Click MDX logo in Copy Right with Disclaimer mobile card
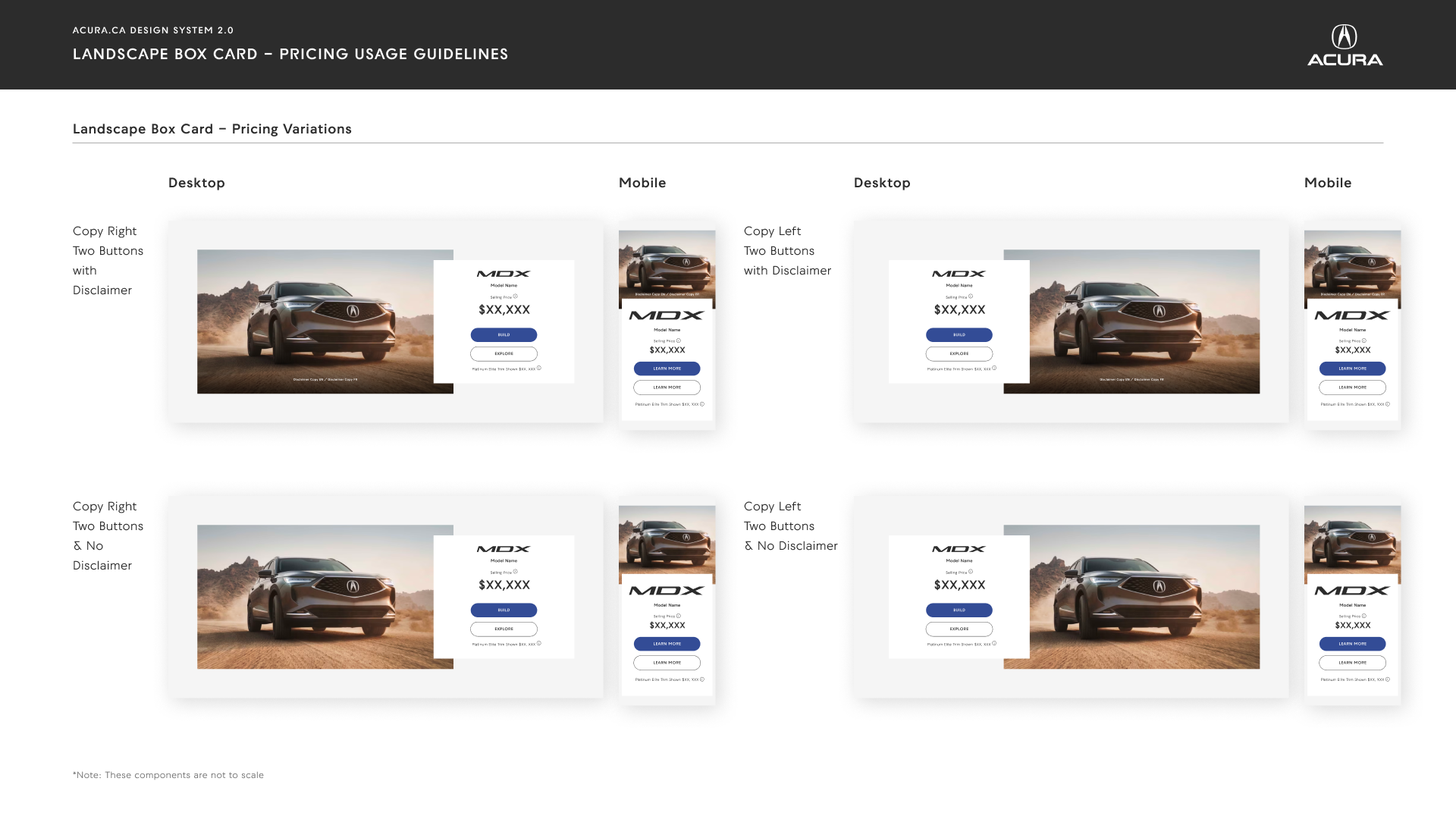 (667, 315)
